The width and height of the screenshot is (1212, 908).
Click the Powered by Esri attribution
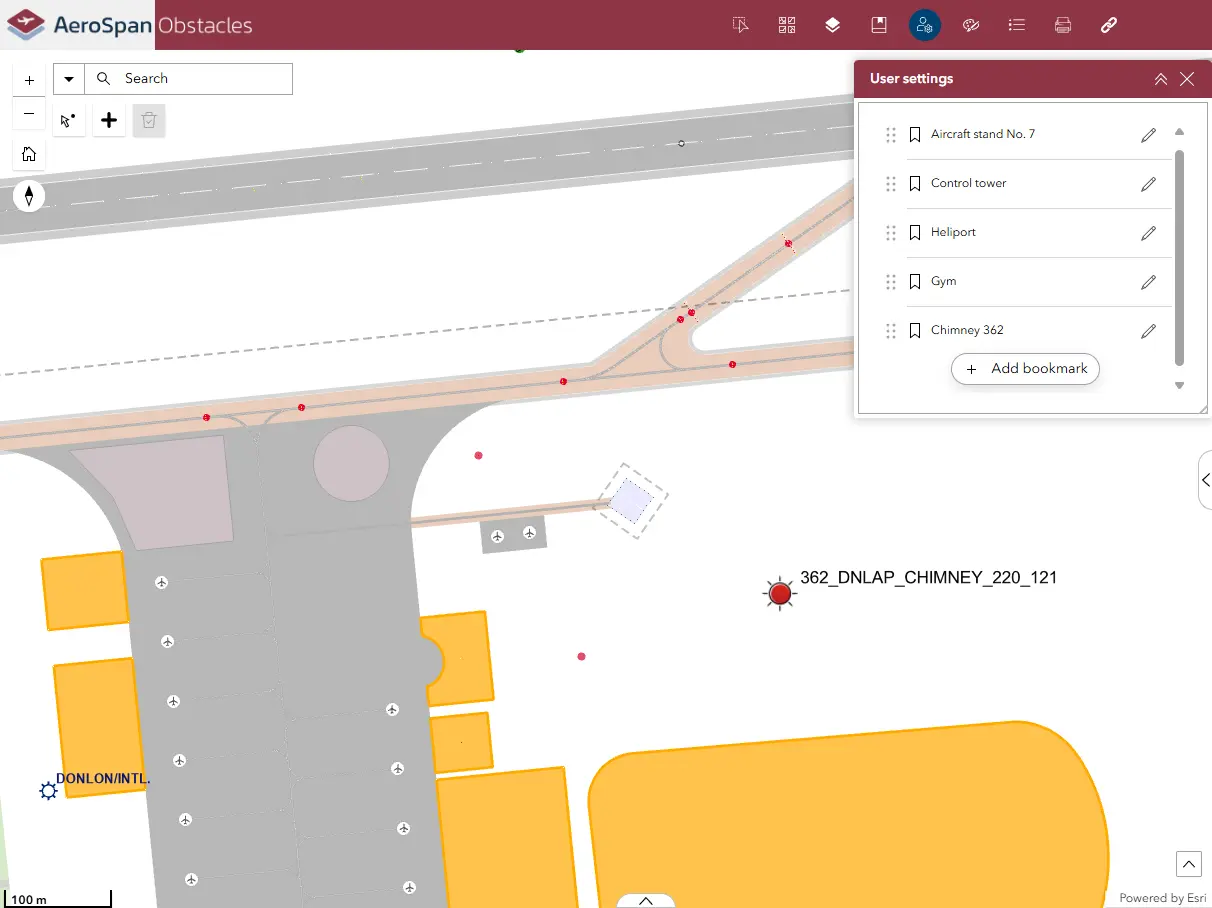(1163, 898)
